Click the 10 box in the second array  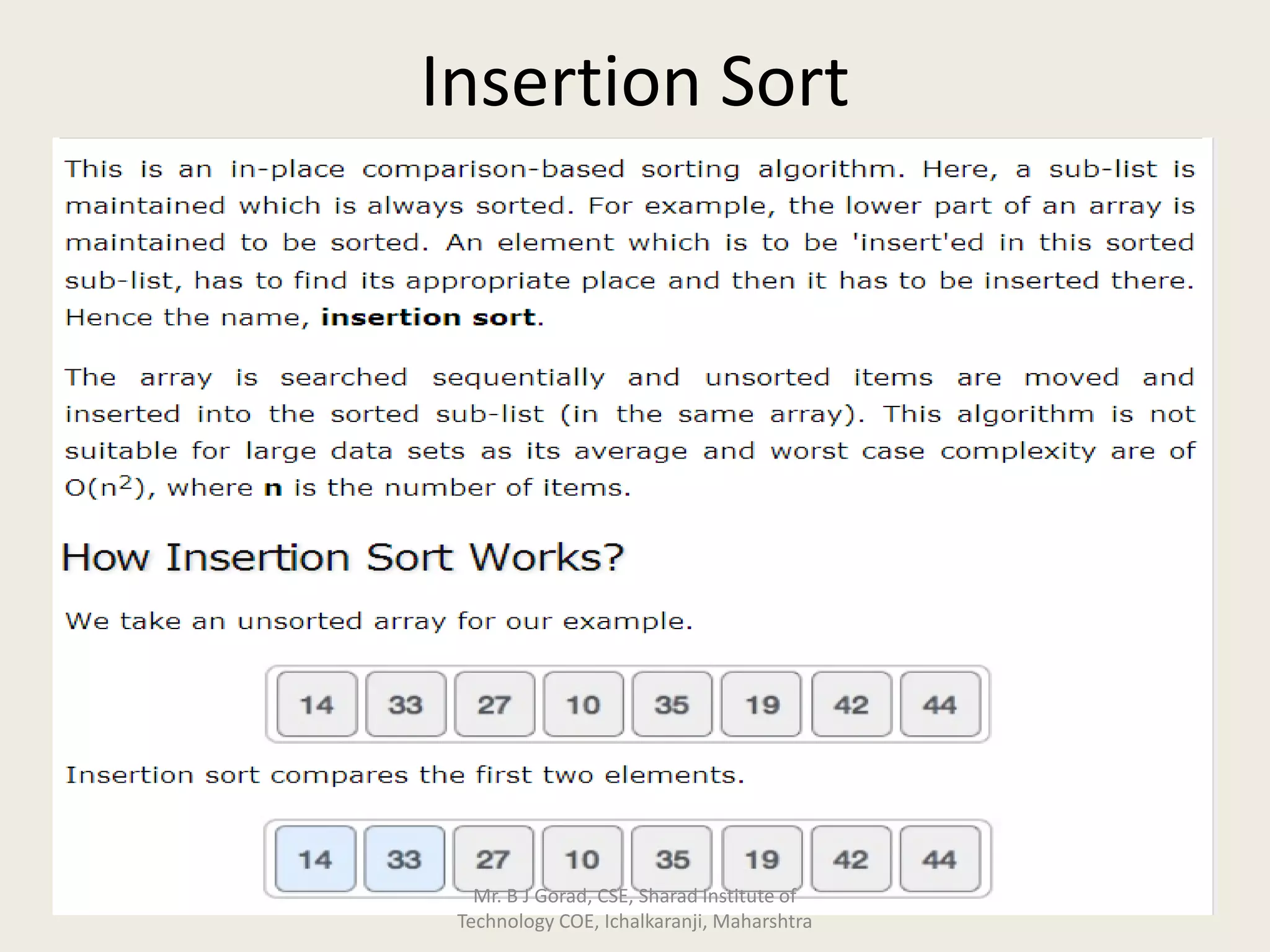pyautogui.click(x=582, y=858)
